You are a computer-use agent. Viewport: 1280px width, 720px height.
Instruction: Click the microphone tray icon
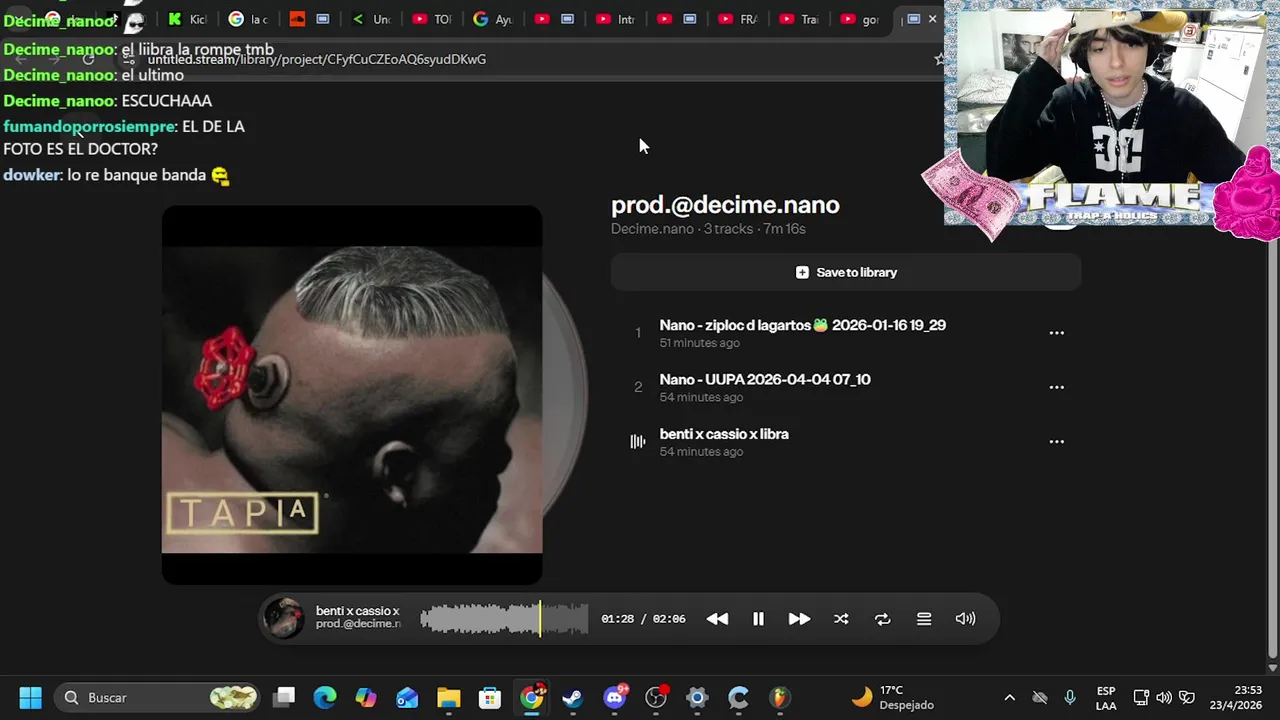click(1070, 697)
